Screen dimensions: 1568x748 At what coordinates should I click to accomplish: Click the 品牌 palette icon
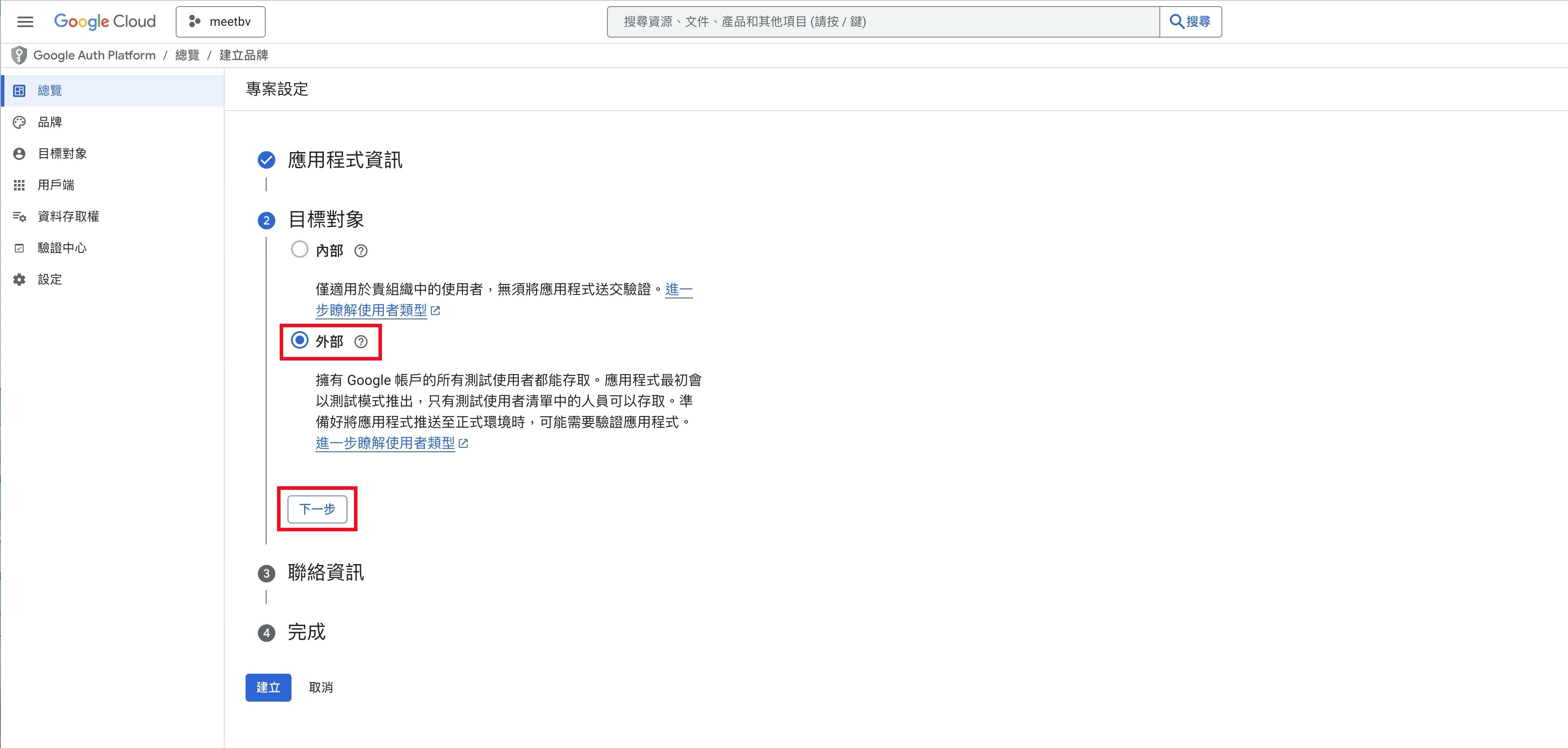pos(20,122)
